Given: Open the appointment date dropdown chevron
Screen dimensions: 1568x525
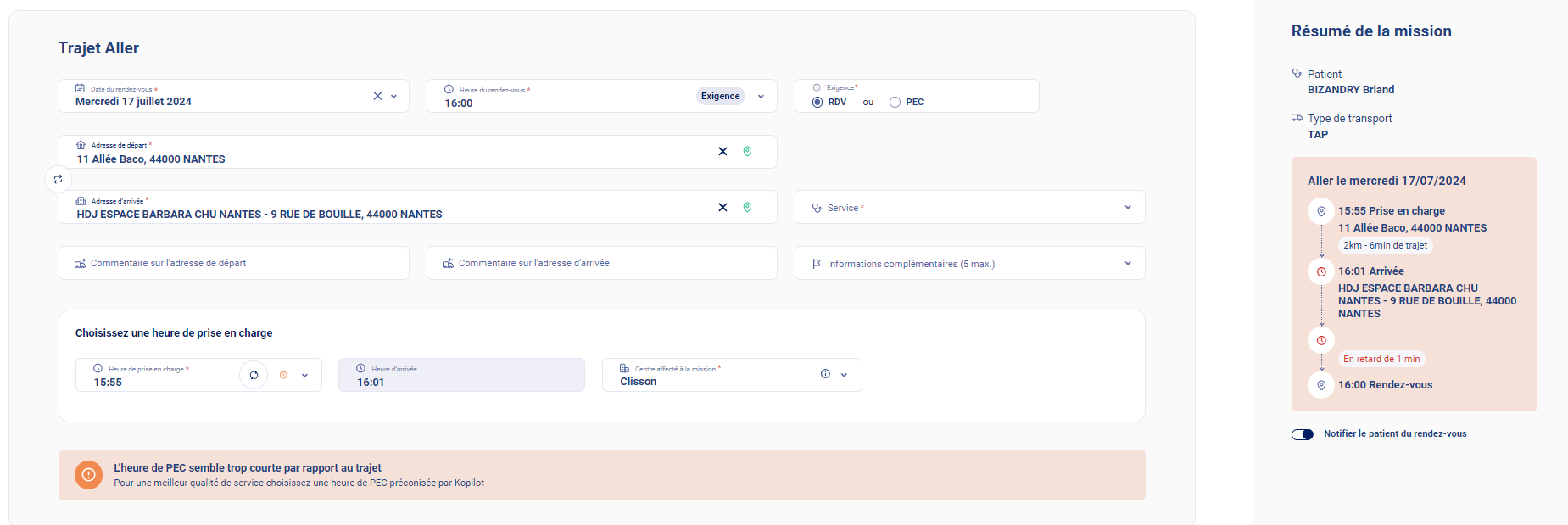Looking at the screenshot, I should [x=393, y=97].
